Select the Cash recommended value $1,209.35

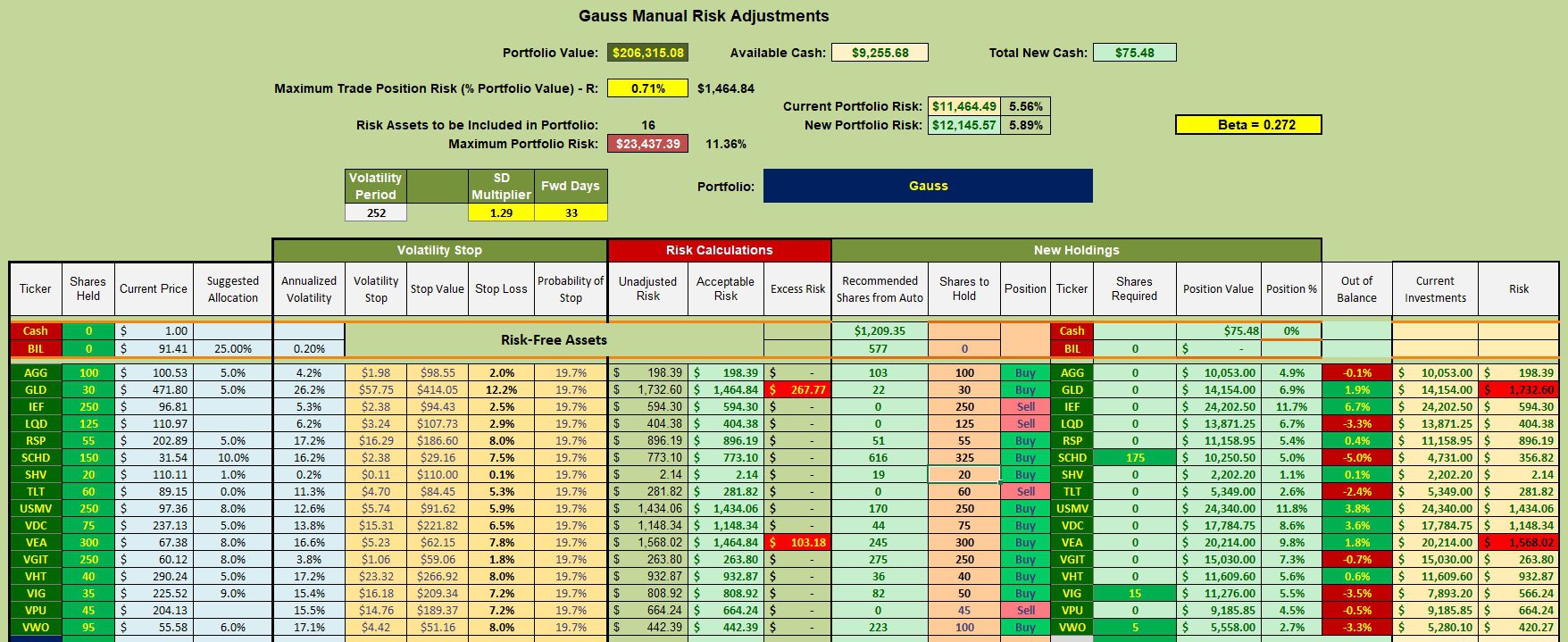[880, 330]
